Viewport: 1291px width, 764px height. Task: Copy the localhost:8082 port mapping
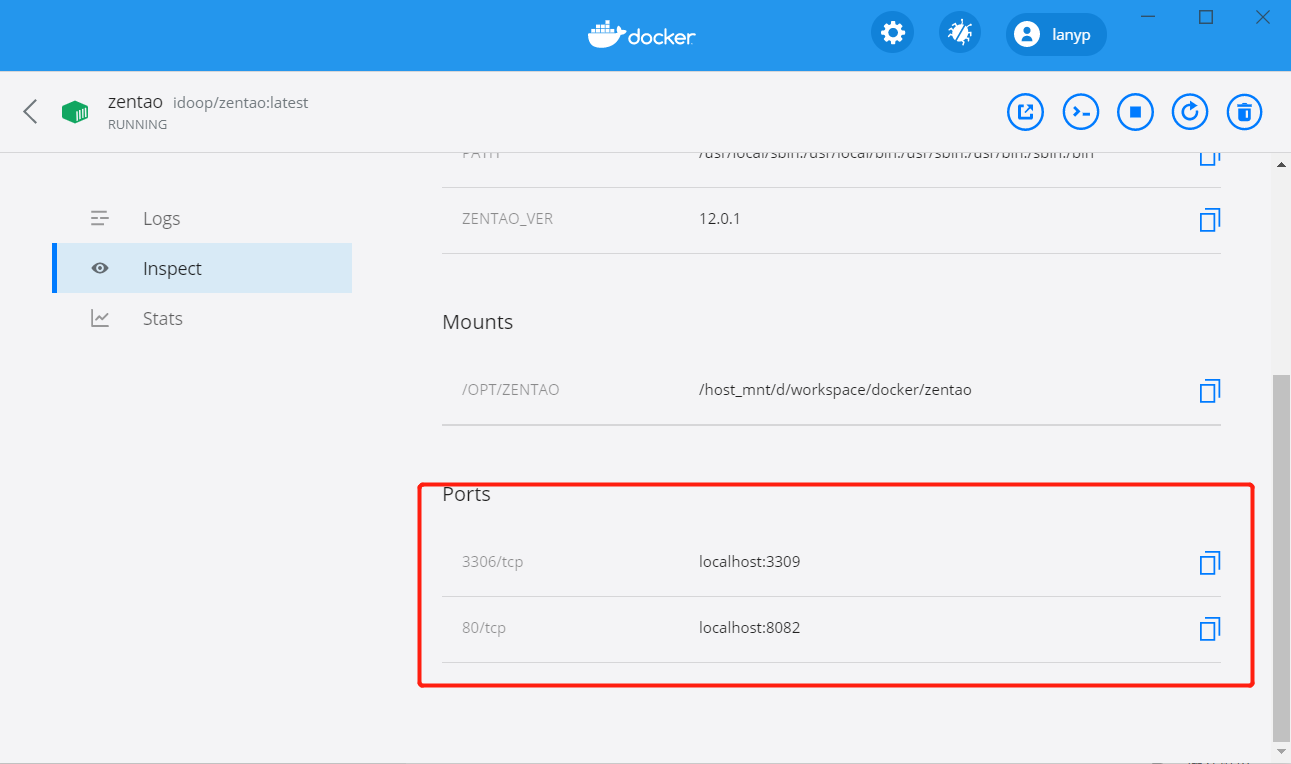point(1209,629)
